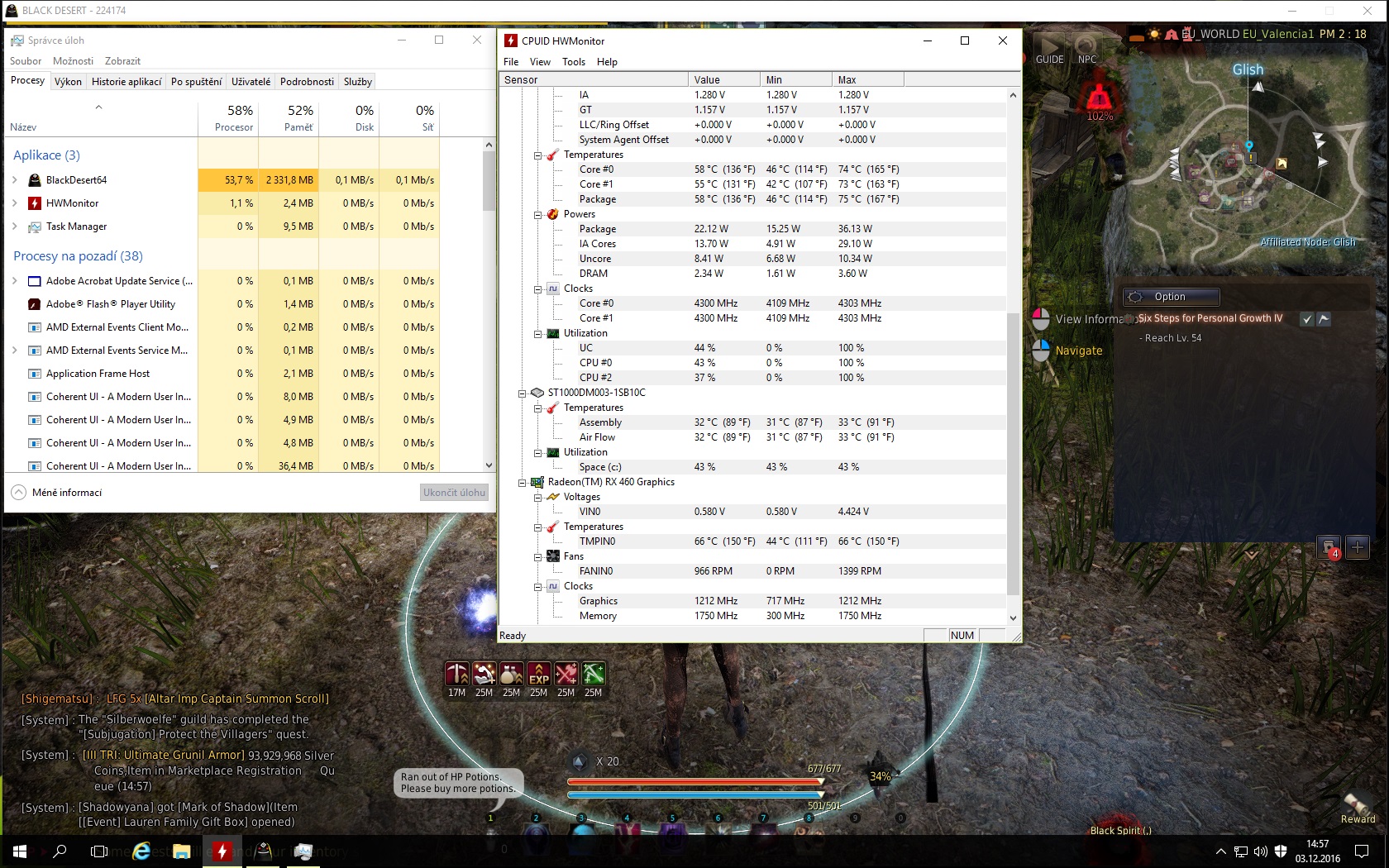Viewport: 1389px width, 868px height.
Task: Open Task View on the taskbar
Action: 99,851
